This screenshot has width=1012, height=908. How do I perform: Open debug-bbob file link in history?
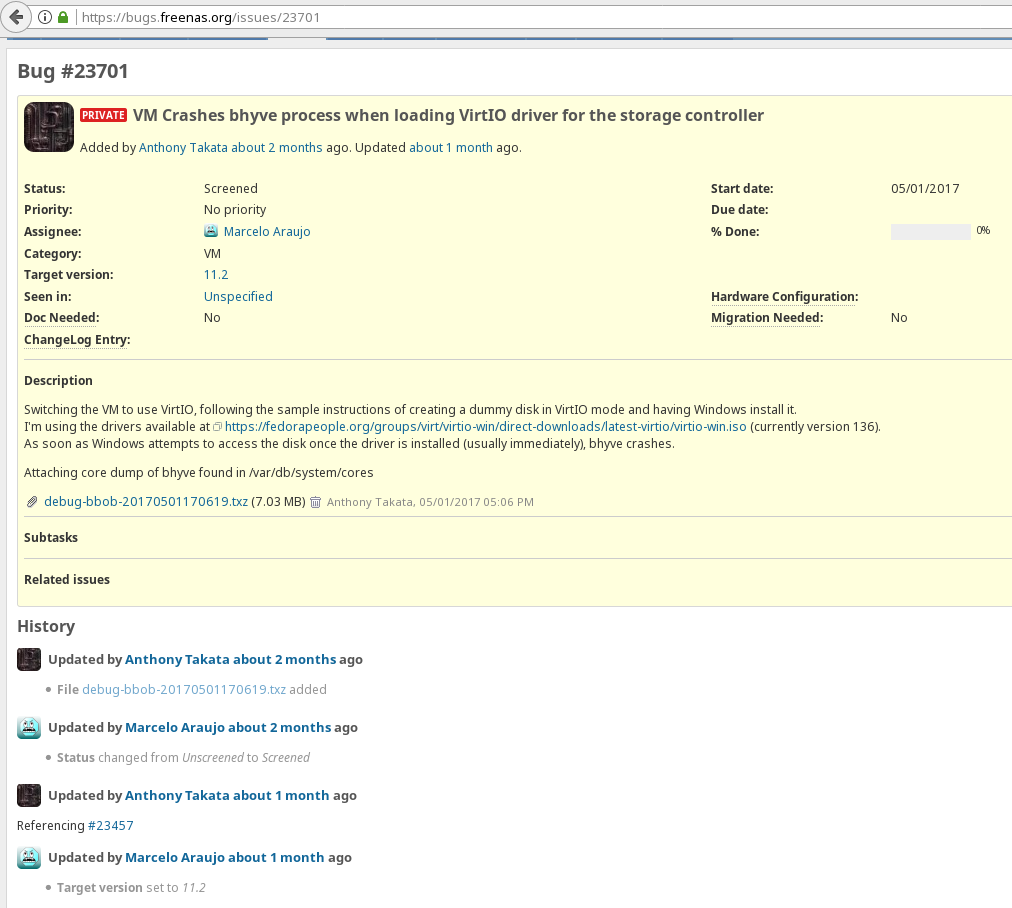tap(184, 689)
